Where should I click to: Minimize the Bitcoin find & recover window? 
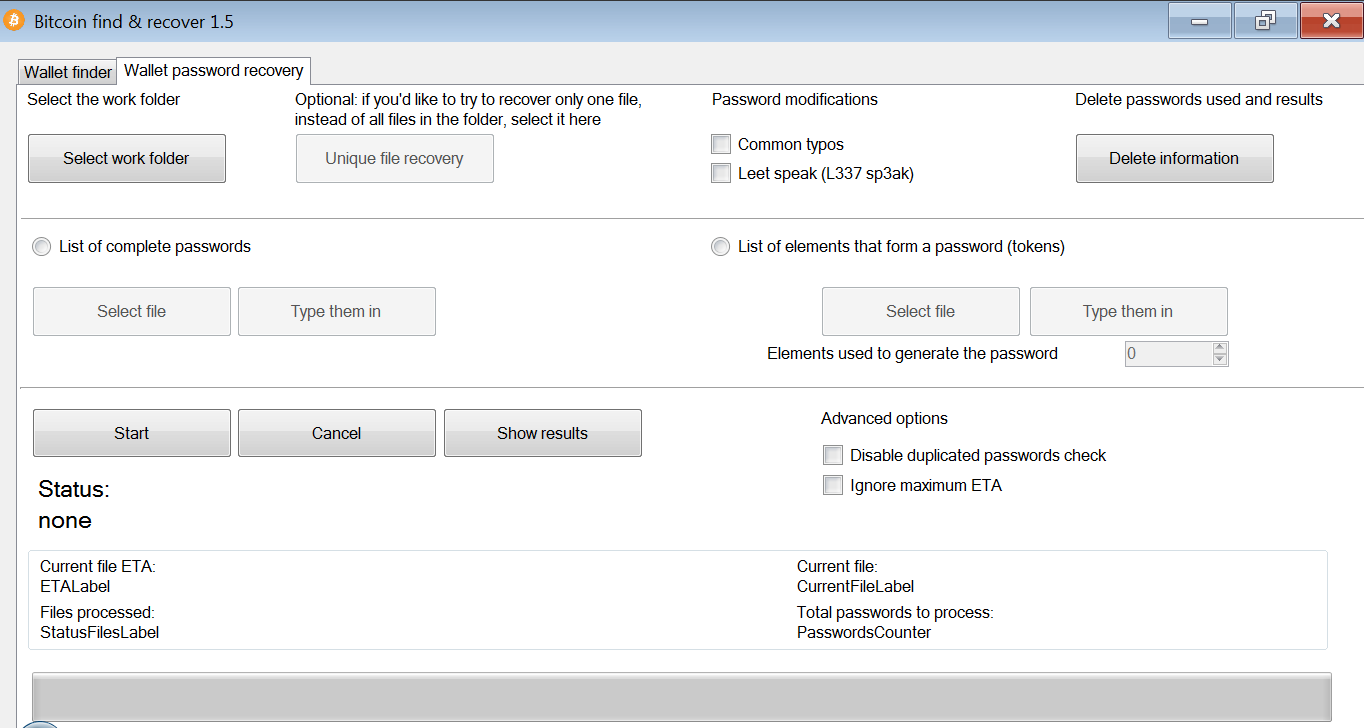coord(1199,21)
